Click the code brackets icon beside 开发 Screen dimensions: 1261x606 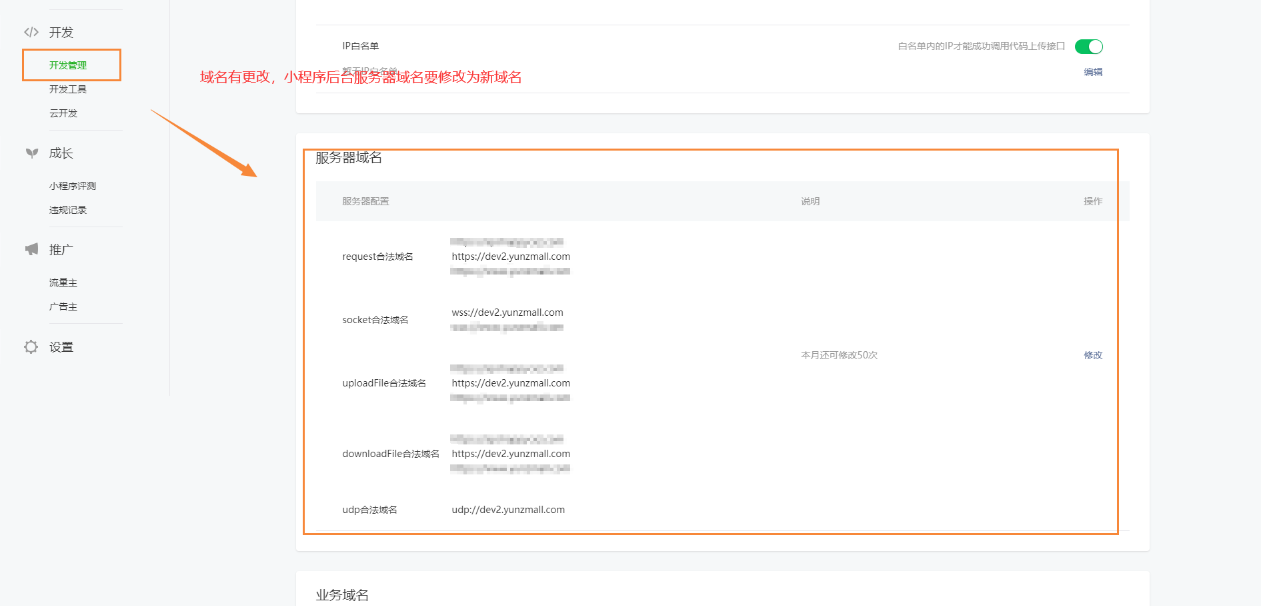pos(31,32)
